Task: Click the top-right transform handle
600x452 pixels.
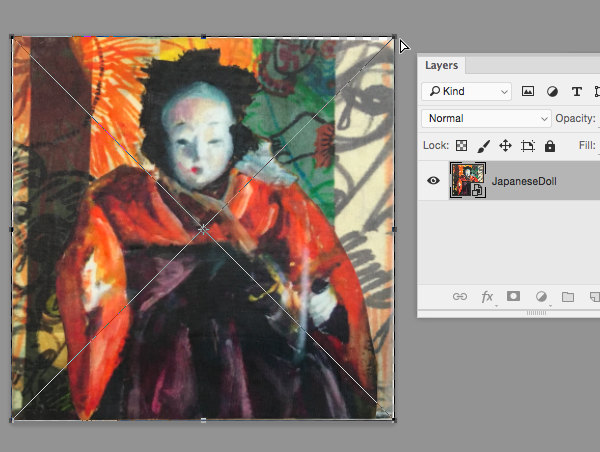Action: click(x=394, y=37)
